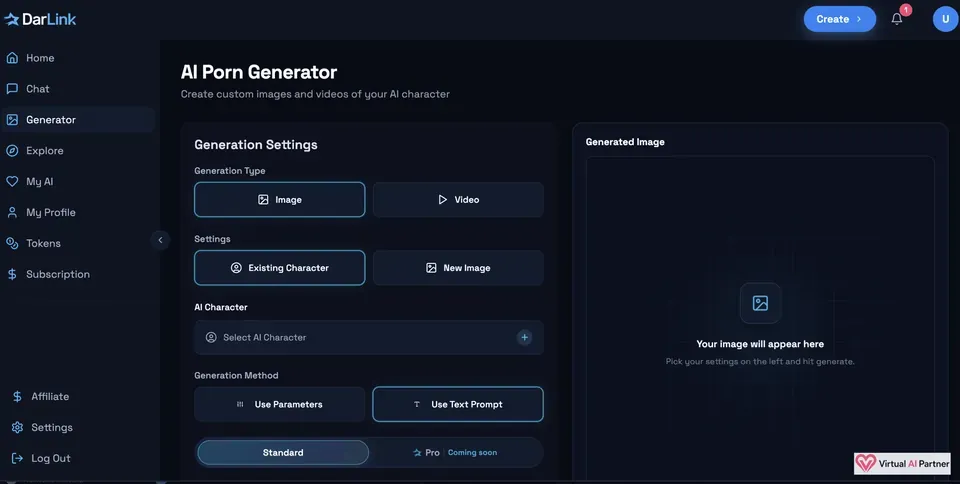Select the Standard quality mode
This screenshot has width=960, height=484.
click(283, 452)
